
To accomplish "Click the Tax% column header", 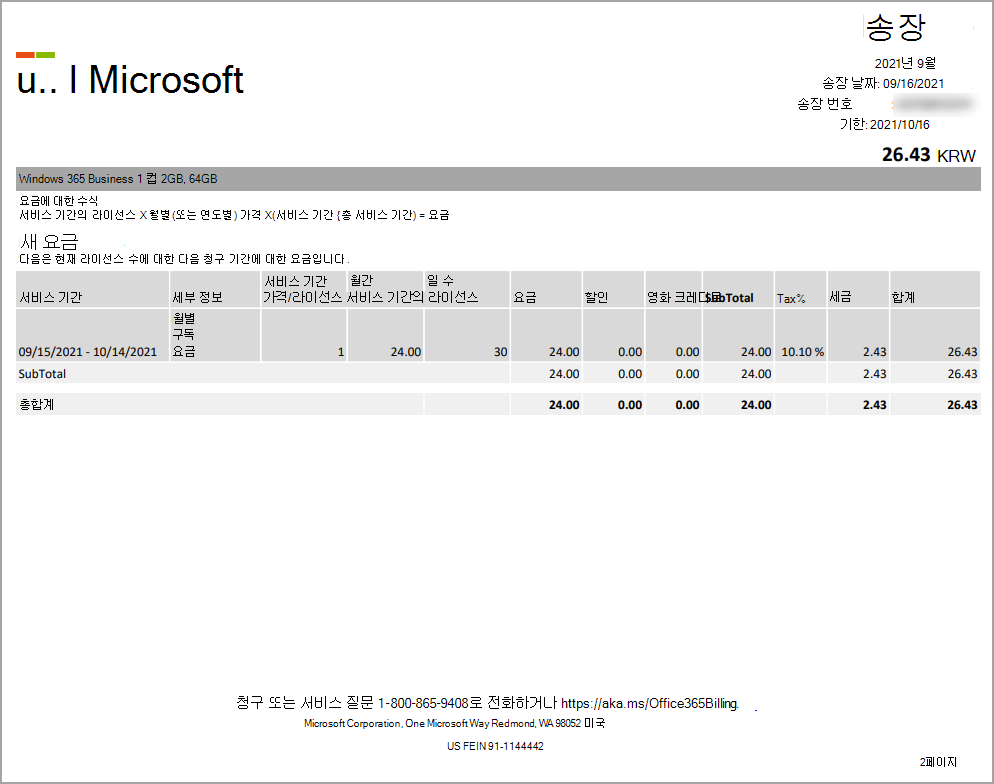I will coord(791,299).
